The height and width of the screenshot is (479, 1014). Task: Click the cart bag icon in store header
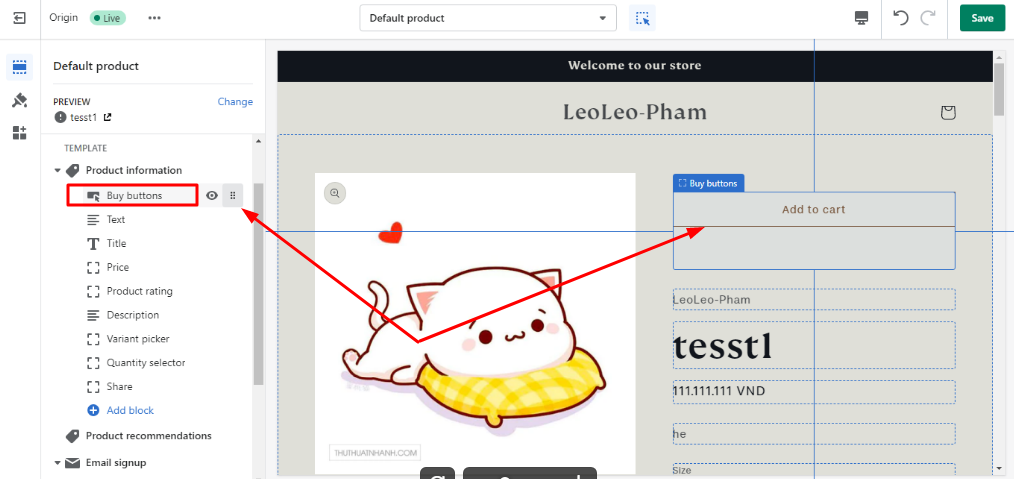[948, 113]
